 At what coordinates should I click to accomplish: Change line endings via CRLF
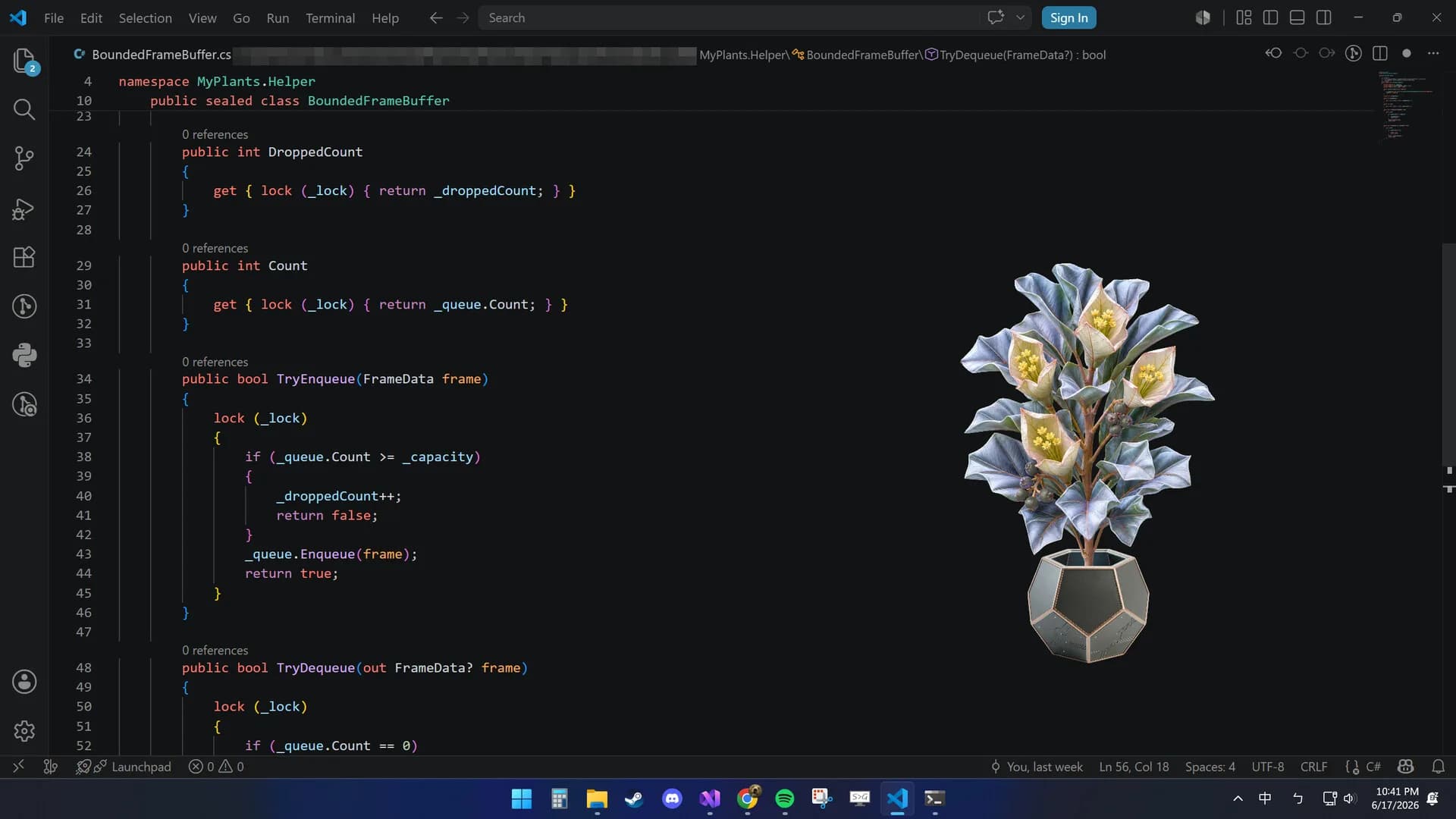point(1313,767)
